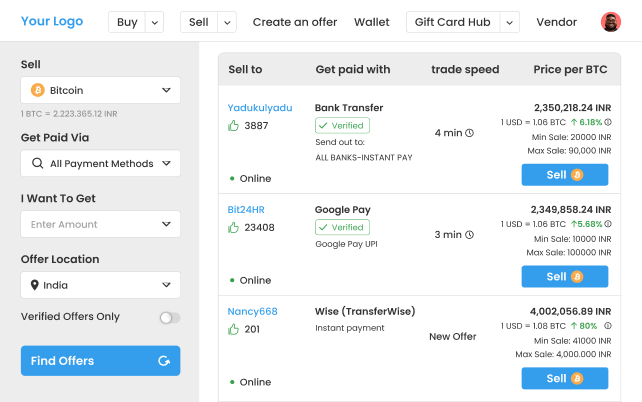Expand the Buy menu arrow

click(154, 22)
